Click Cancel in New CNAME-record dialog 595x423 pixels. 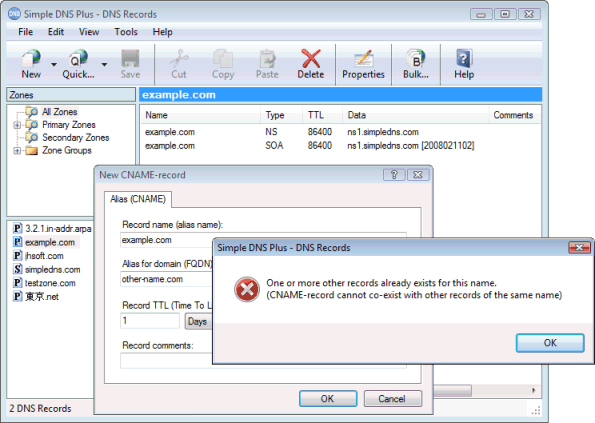pyautogui.click(x=392, y=399)
